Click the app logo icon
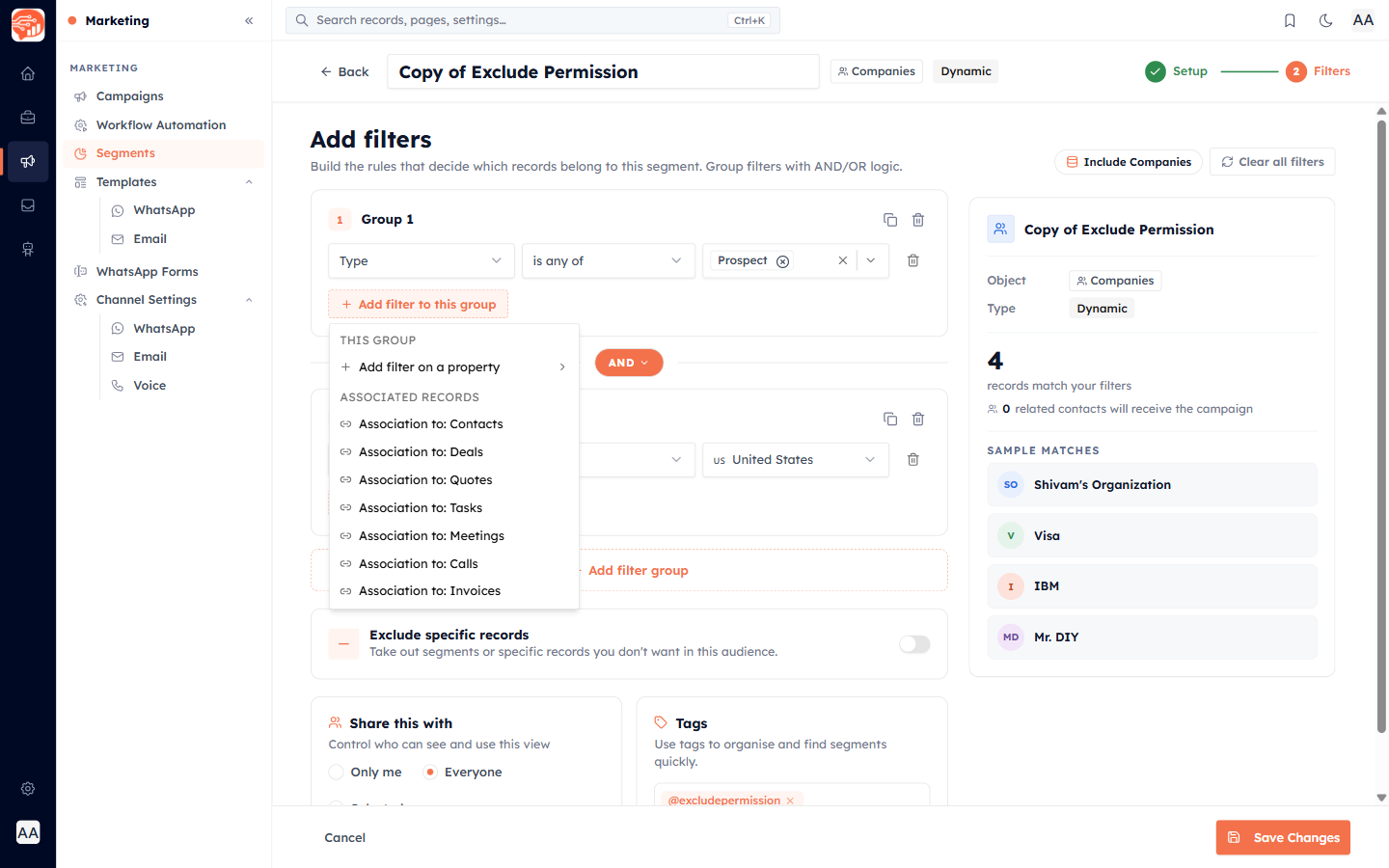The image size is (1389, 868). [x=28, y=25]
